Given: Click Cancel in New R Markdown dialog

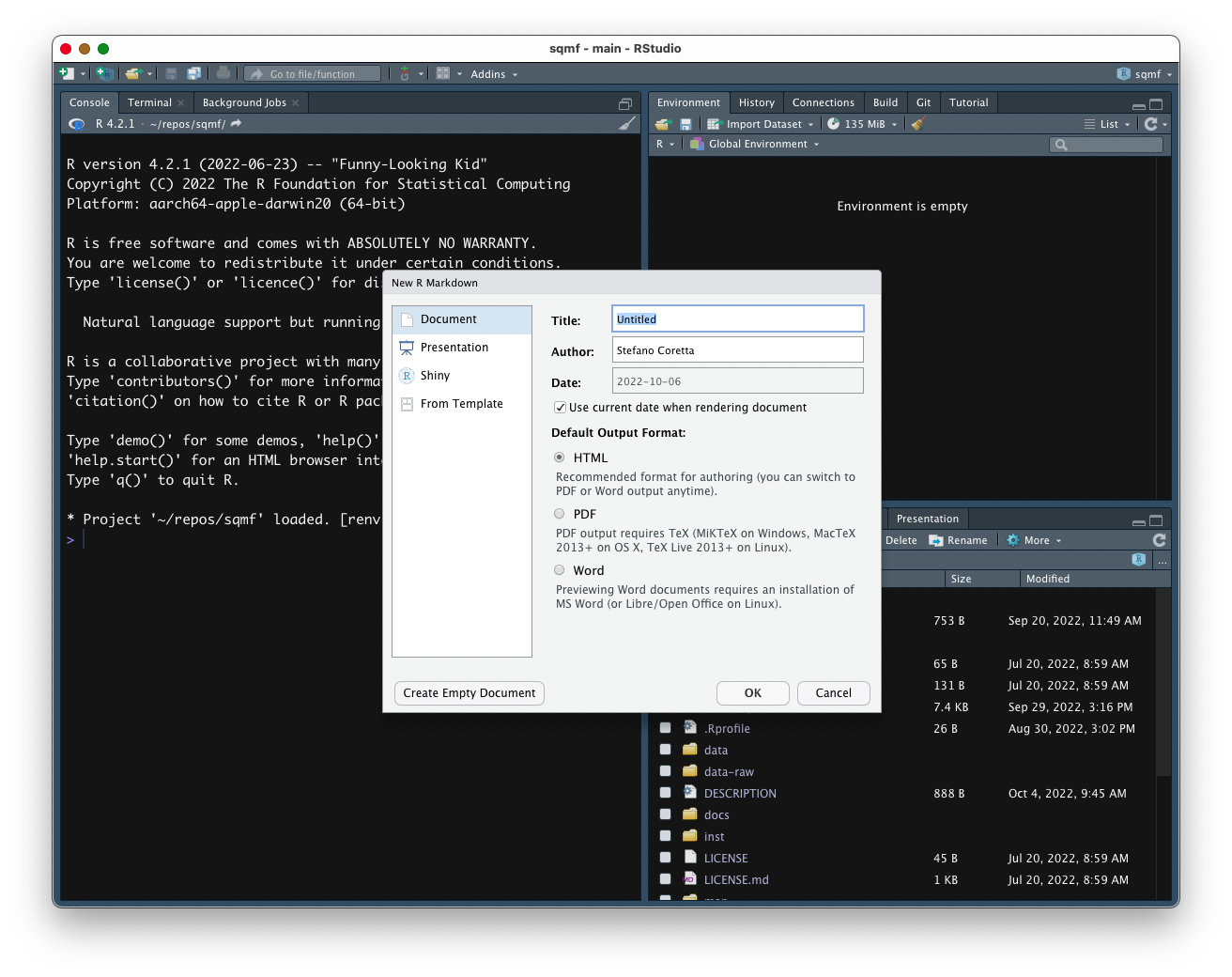Looking at the screenshot, I should coord(834,693).
